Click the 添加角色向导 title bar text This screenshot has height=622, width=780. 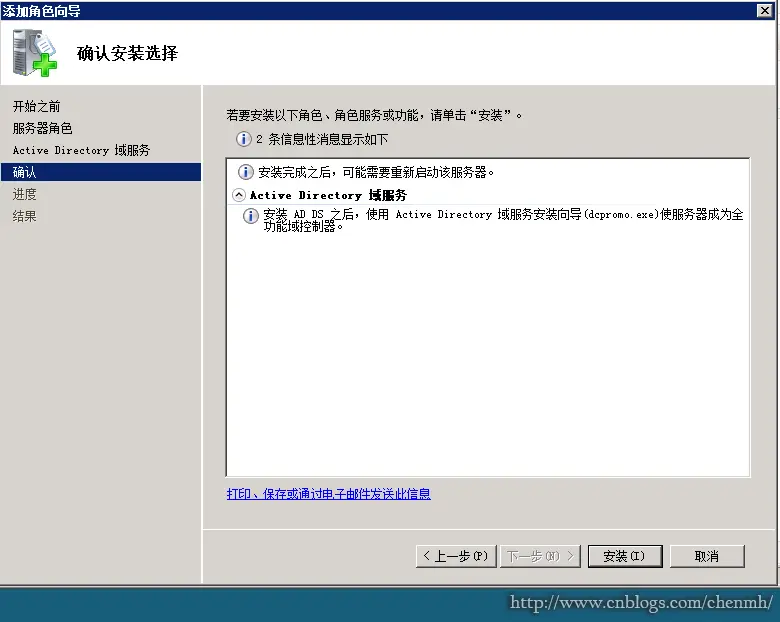pos(41,11)
